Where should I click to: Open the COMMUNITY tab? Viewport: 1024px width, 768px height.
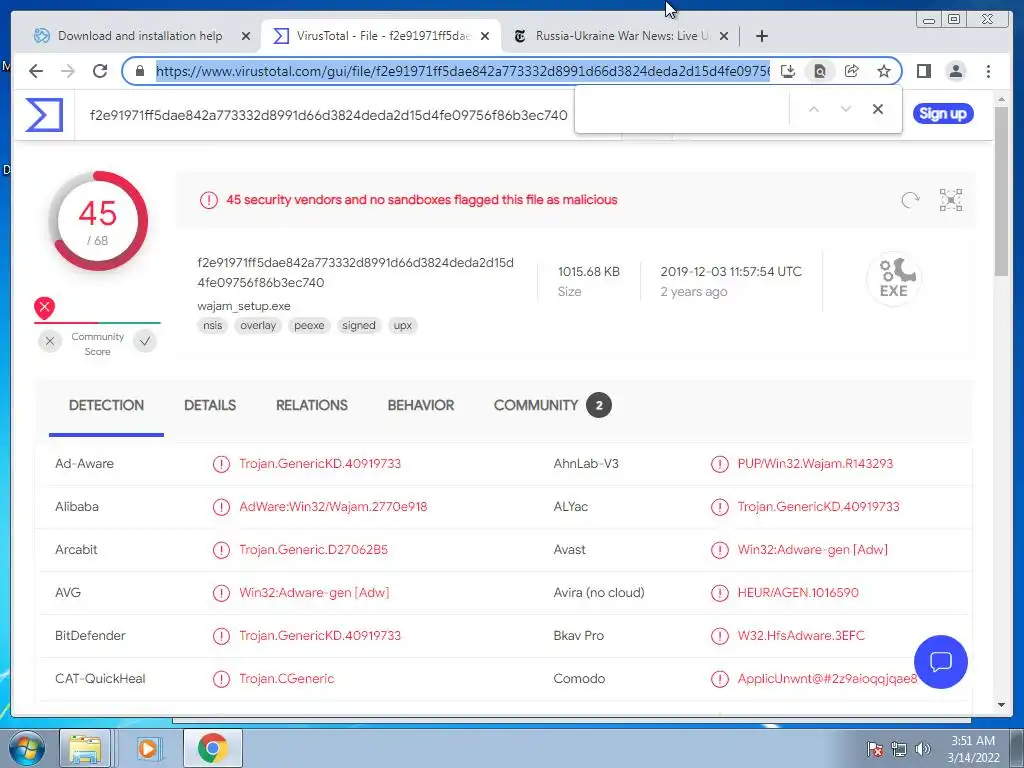[552, 405]
